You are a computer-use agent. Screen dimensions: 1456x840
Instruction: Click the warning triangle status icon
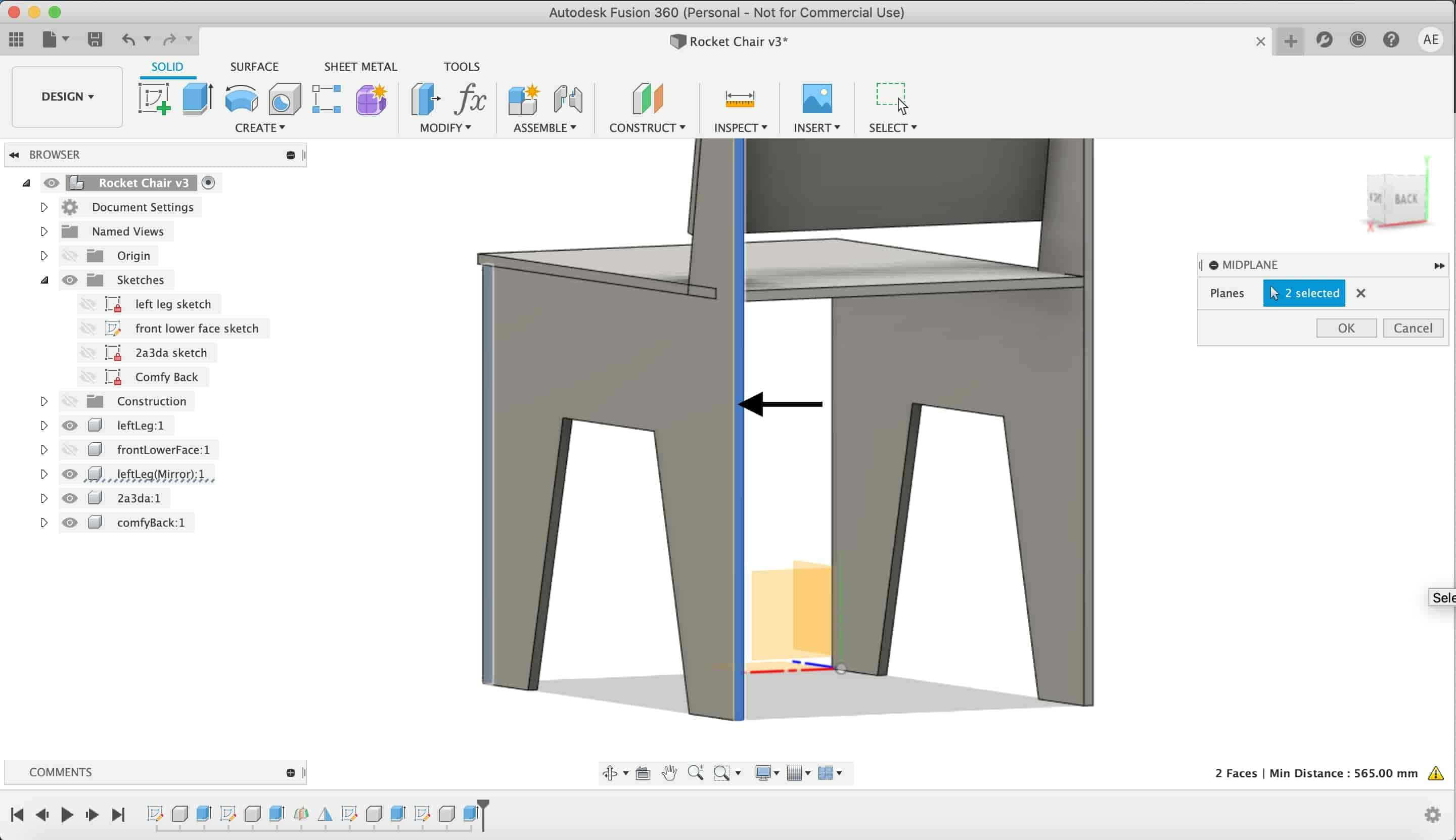pyautogui.click(x=1436, y=773)
